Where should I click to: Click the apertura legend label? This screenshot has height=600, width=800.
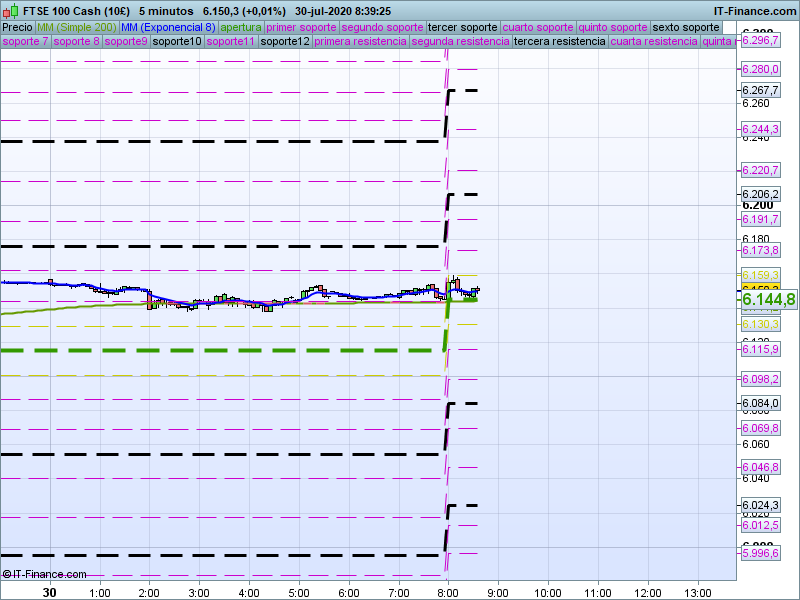[x=241, y=27]
